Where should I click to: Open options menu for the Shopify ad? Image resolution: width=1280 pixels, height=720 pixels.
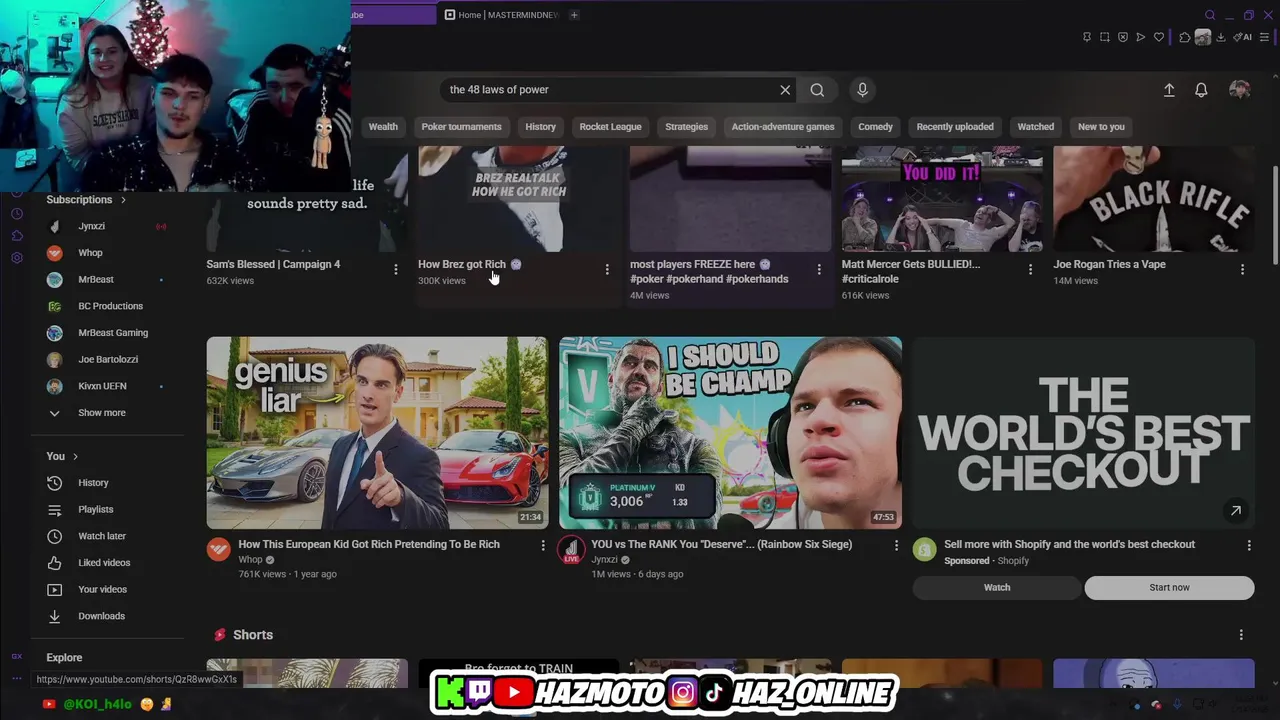coord(1248,545)
